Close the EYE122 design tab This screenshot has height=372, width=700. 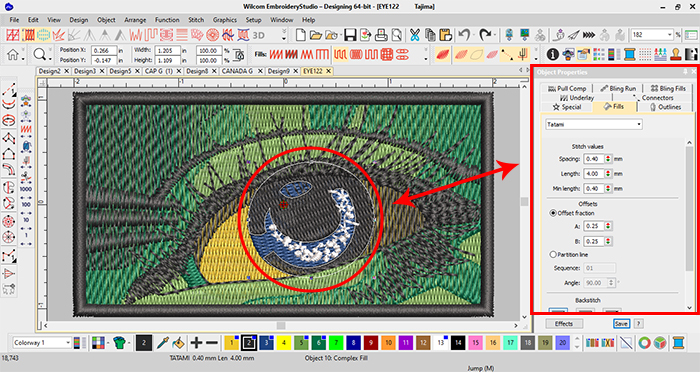[329, 71]
